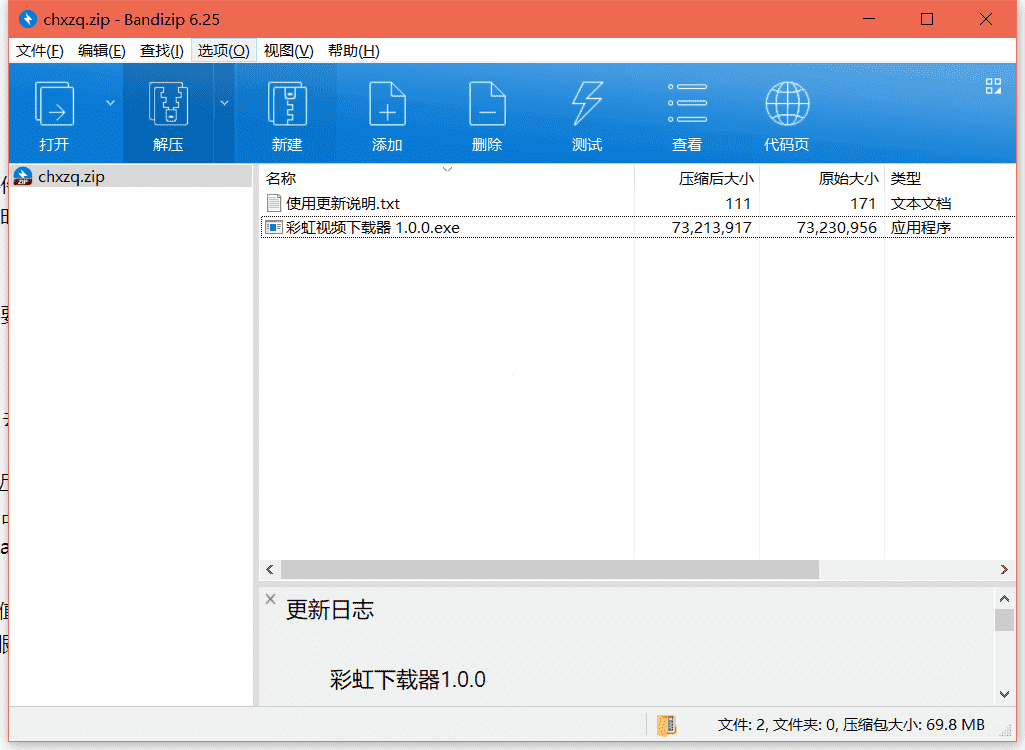
Task: Click the 打开 (Open) archive toolbar icon
Action: point(54,104)
